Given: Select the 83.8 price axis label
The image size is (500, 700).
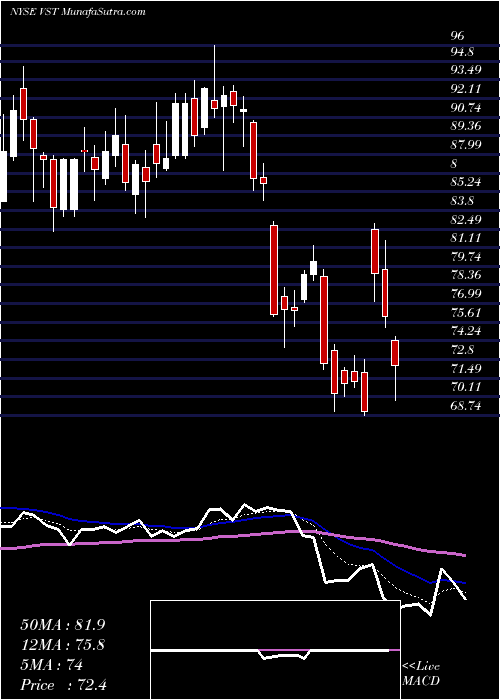Looking at the screenshot, I should tap(463, 201).
